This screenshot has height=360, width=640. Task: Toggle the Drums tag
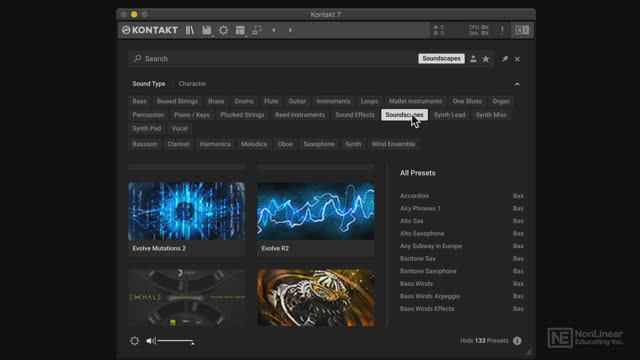coord(244,101)
